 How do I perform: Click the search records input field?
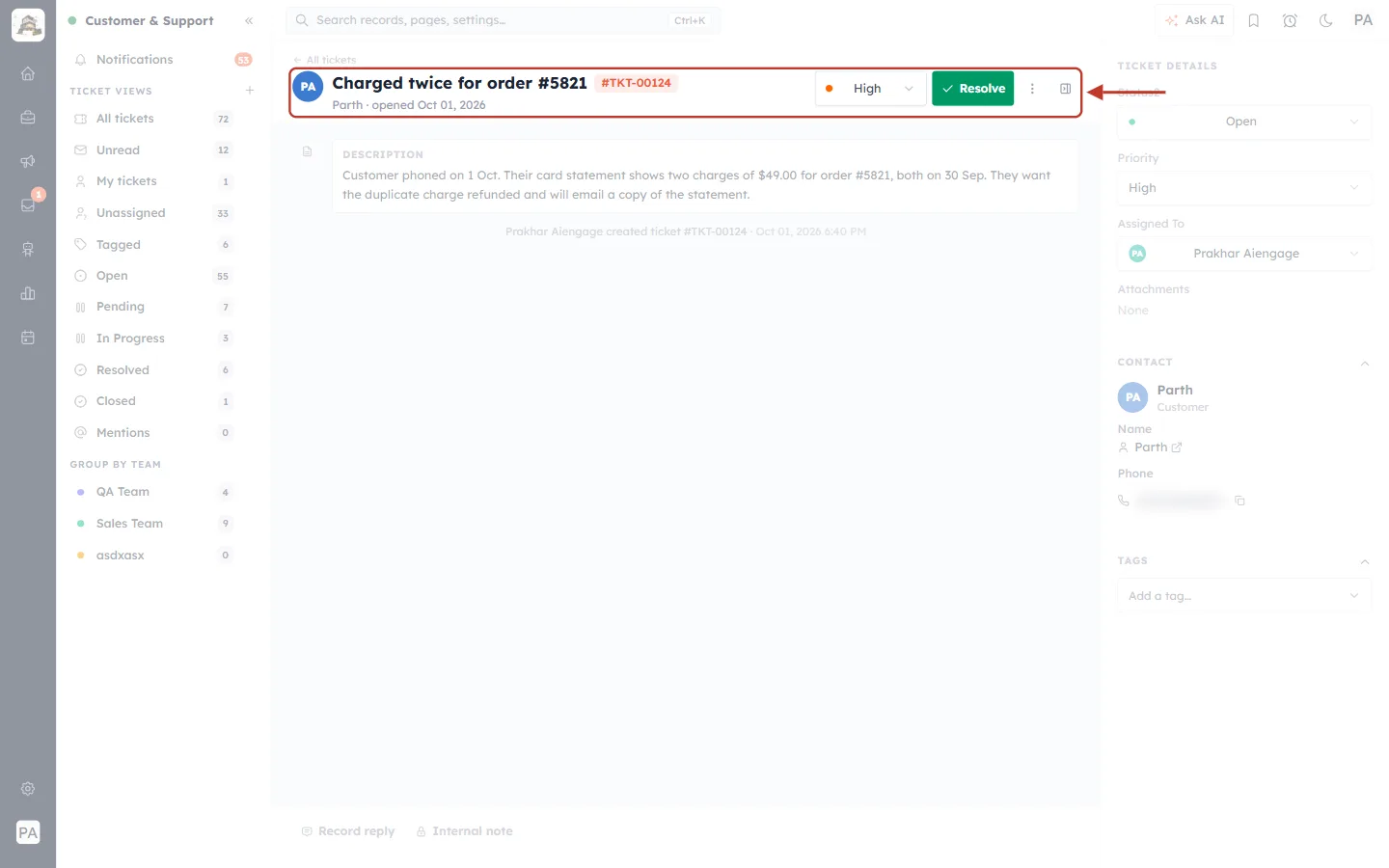tap(503, 20)
